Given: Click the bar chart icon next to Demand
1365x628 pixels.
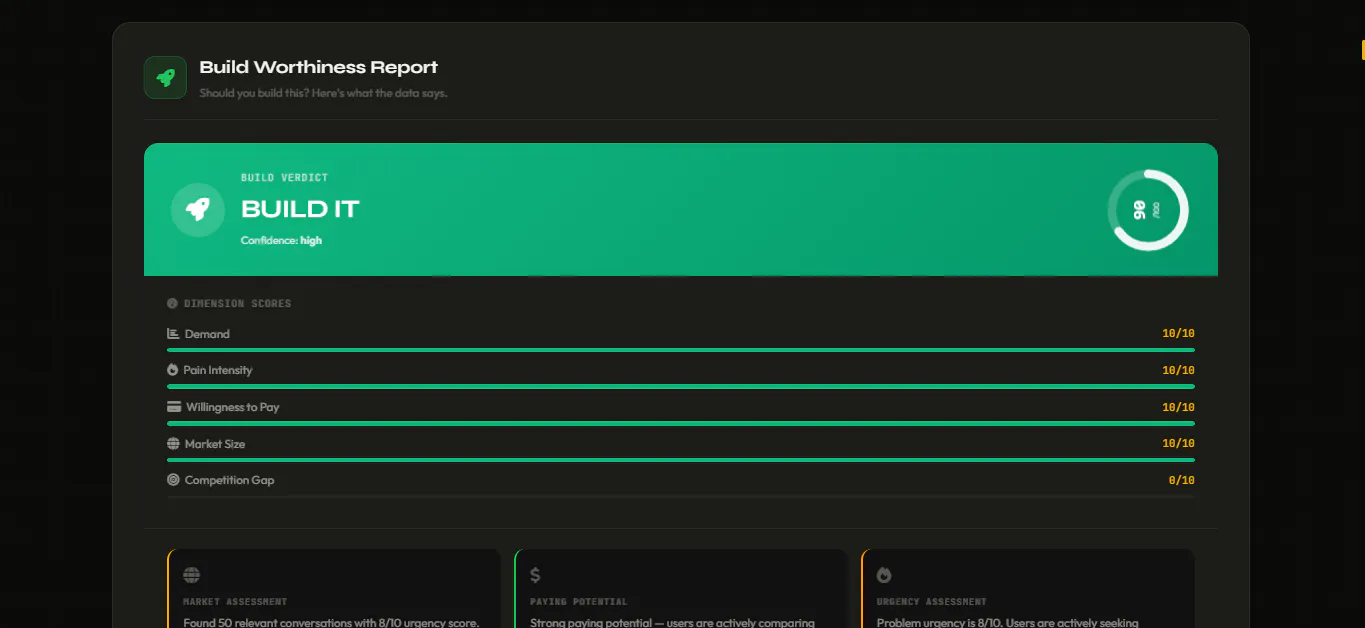Looking at the screenshot, I should 173,334.
